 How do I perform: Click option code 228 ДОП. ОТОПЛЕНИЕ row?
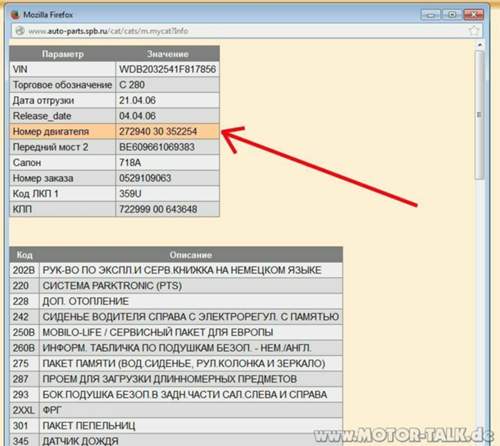pyautogui.click(x=176, y=301)
